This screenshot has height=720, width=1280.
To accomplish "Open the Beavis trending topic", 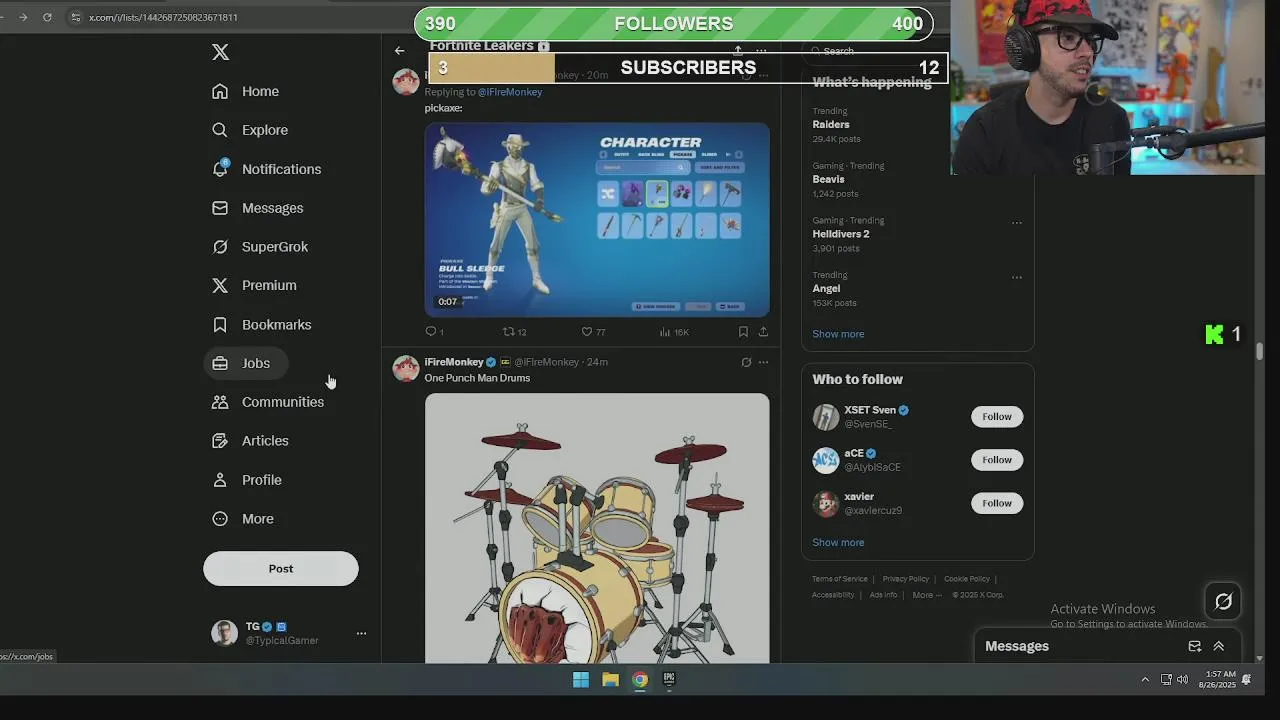I will coord(828,179).
